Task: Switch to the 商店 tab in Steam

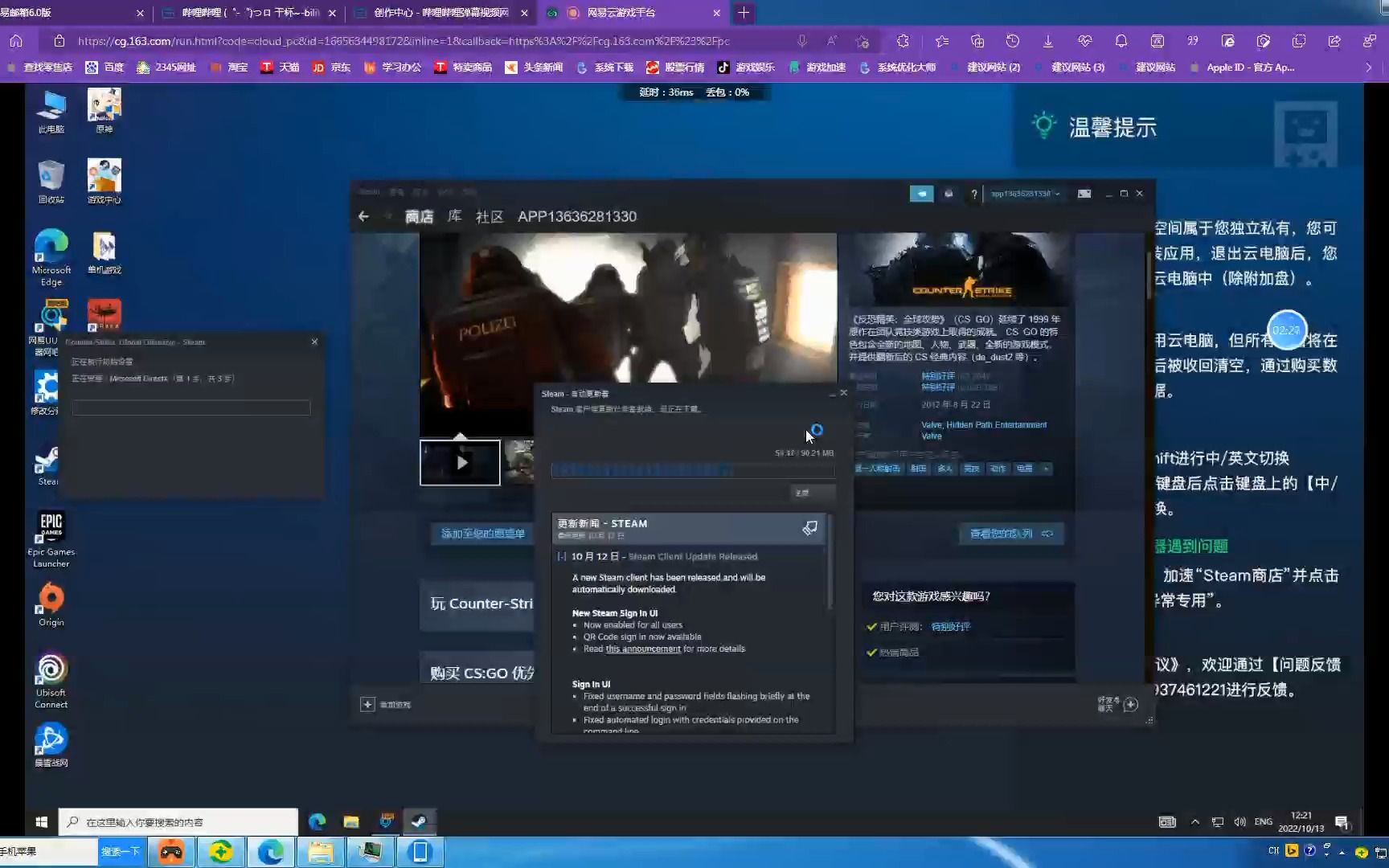Action: (419, 216)
